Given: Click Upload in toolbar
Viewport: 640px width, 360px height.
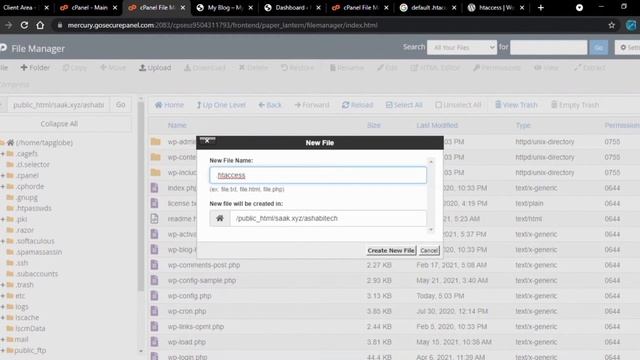Looking at the screenshot, I should 155,68.
